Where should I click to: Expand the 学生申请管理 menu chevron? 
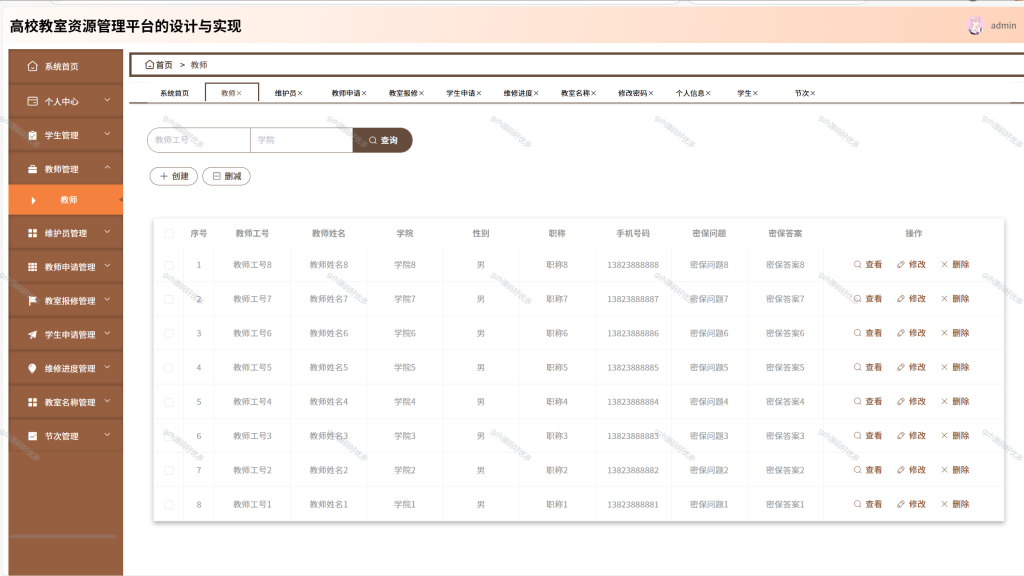coord(107,334)
